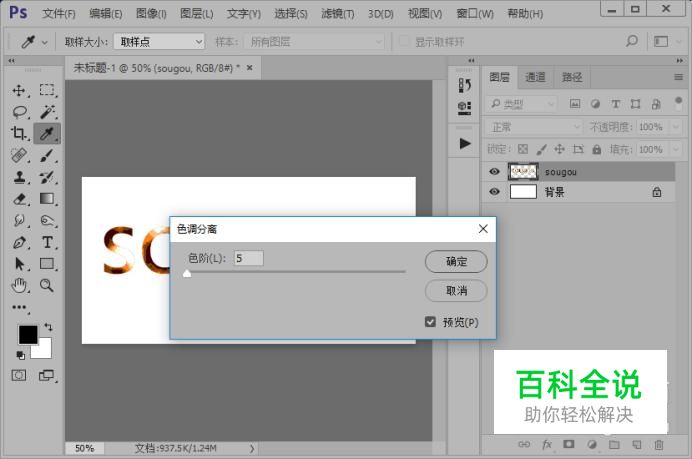This screenshot has width=692, height=459.
Task: Open the Opacity value dropdown arrow
Action: (x=675, y=127)
